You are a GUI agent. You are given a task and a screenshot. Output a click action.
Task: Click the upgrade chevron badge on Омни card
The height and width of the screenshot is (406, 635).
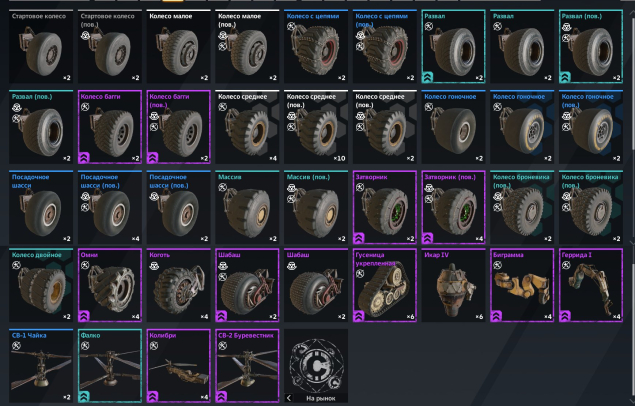coord(84,316)
